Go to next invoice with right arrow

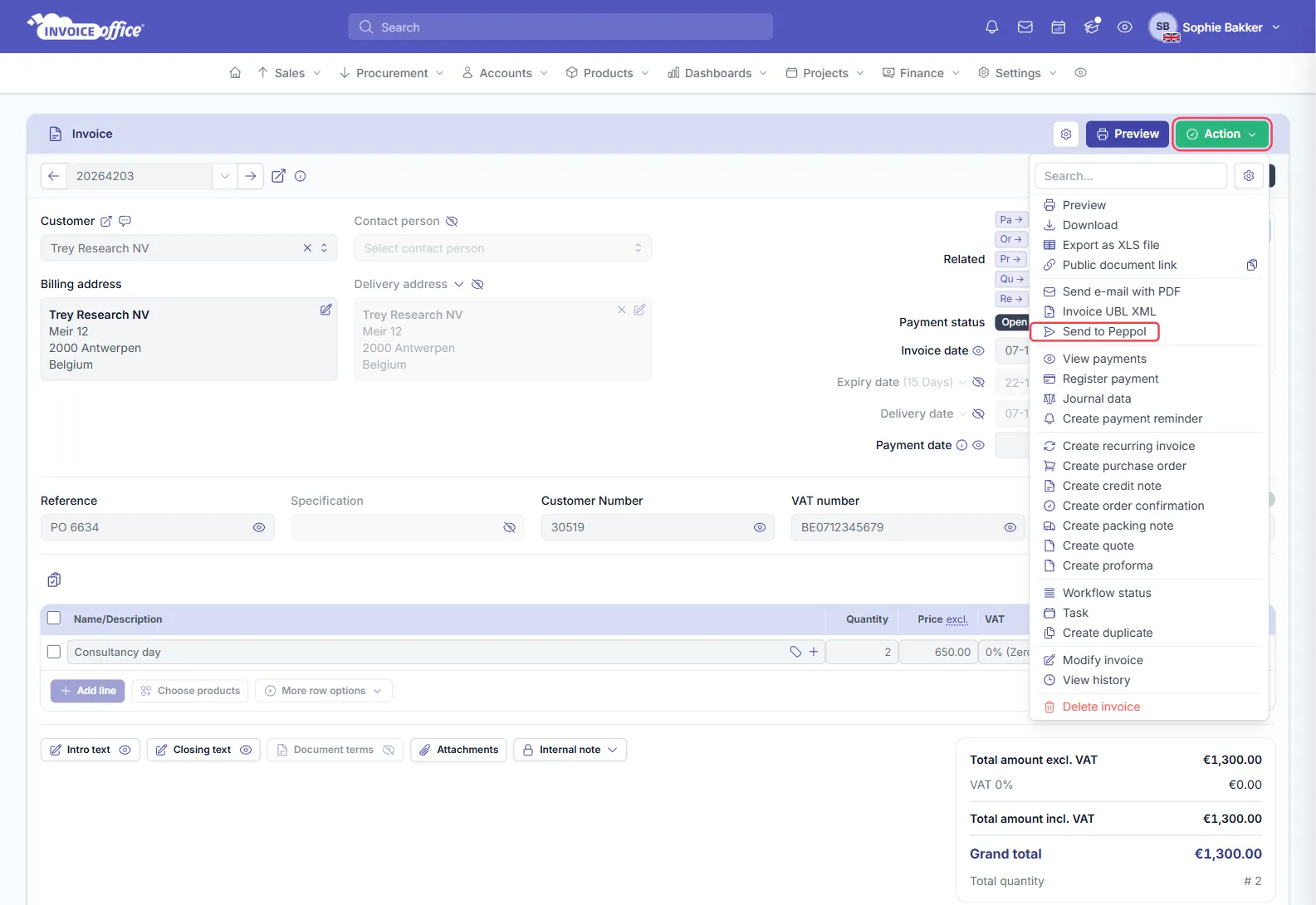coord(250,176)
